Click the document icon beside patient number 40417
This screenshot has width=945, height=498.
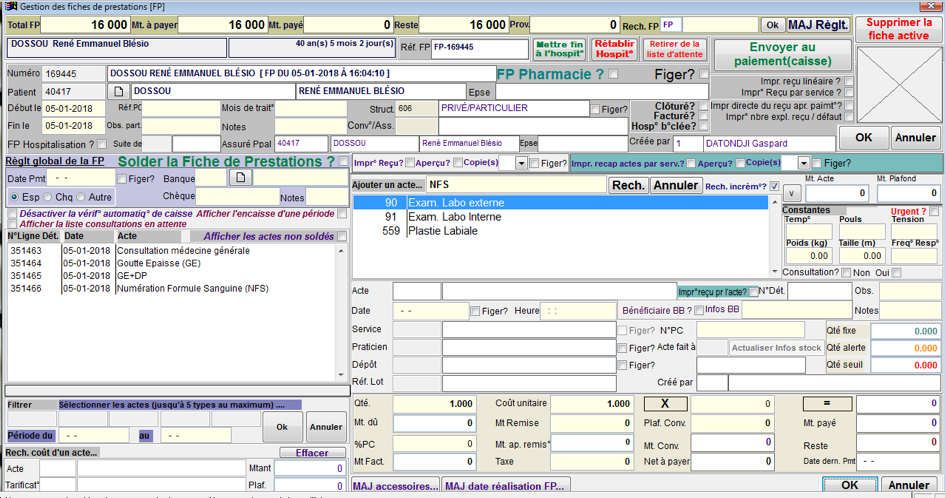click(x=118, y=92)
